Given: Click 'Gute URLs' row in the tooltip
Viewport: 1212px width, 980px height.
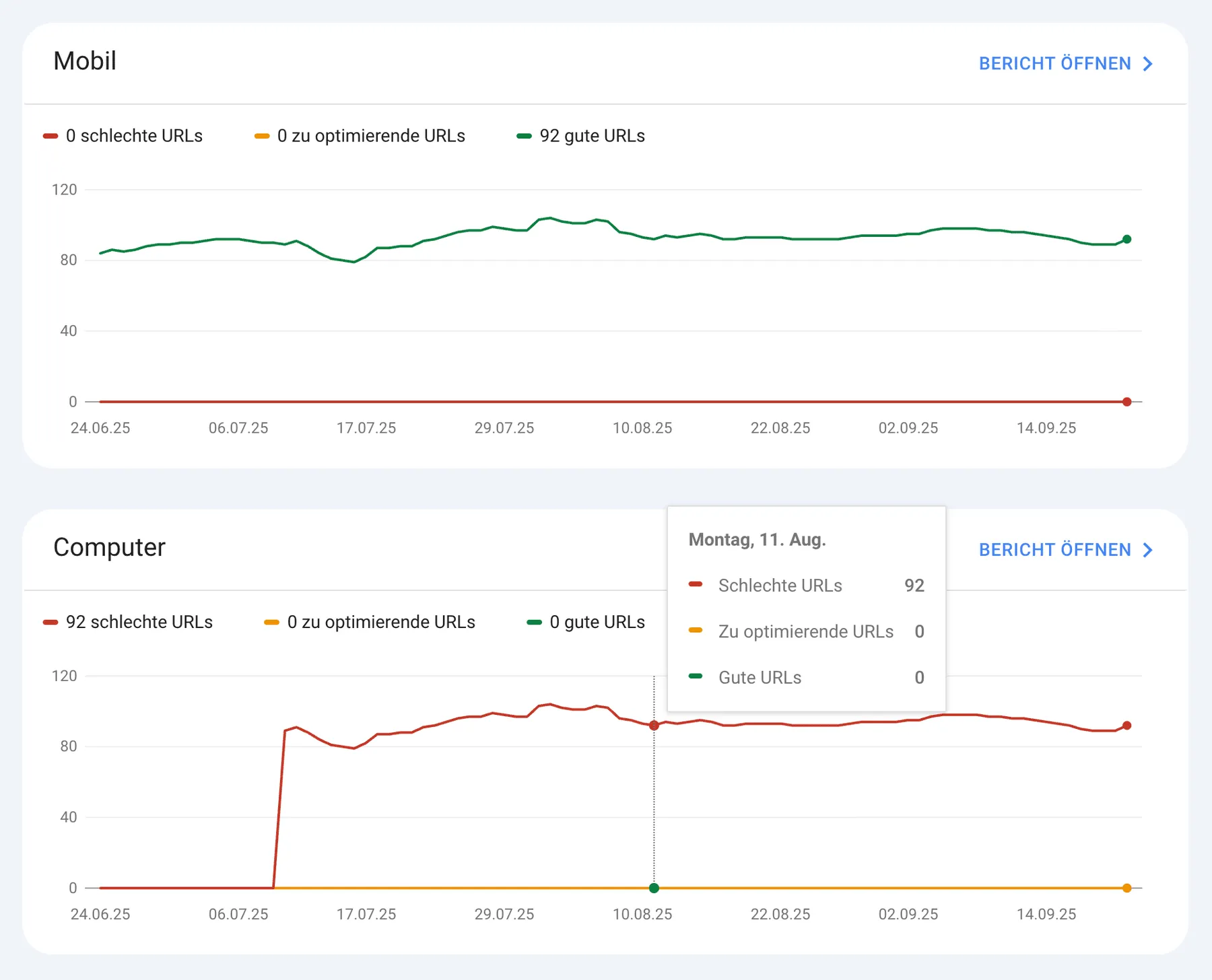Looking at the screenshot, I should tap(807, 677).
